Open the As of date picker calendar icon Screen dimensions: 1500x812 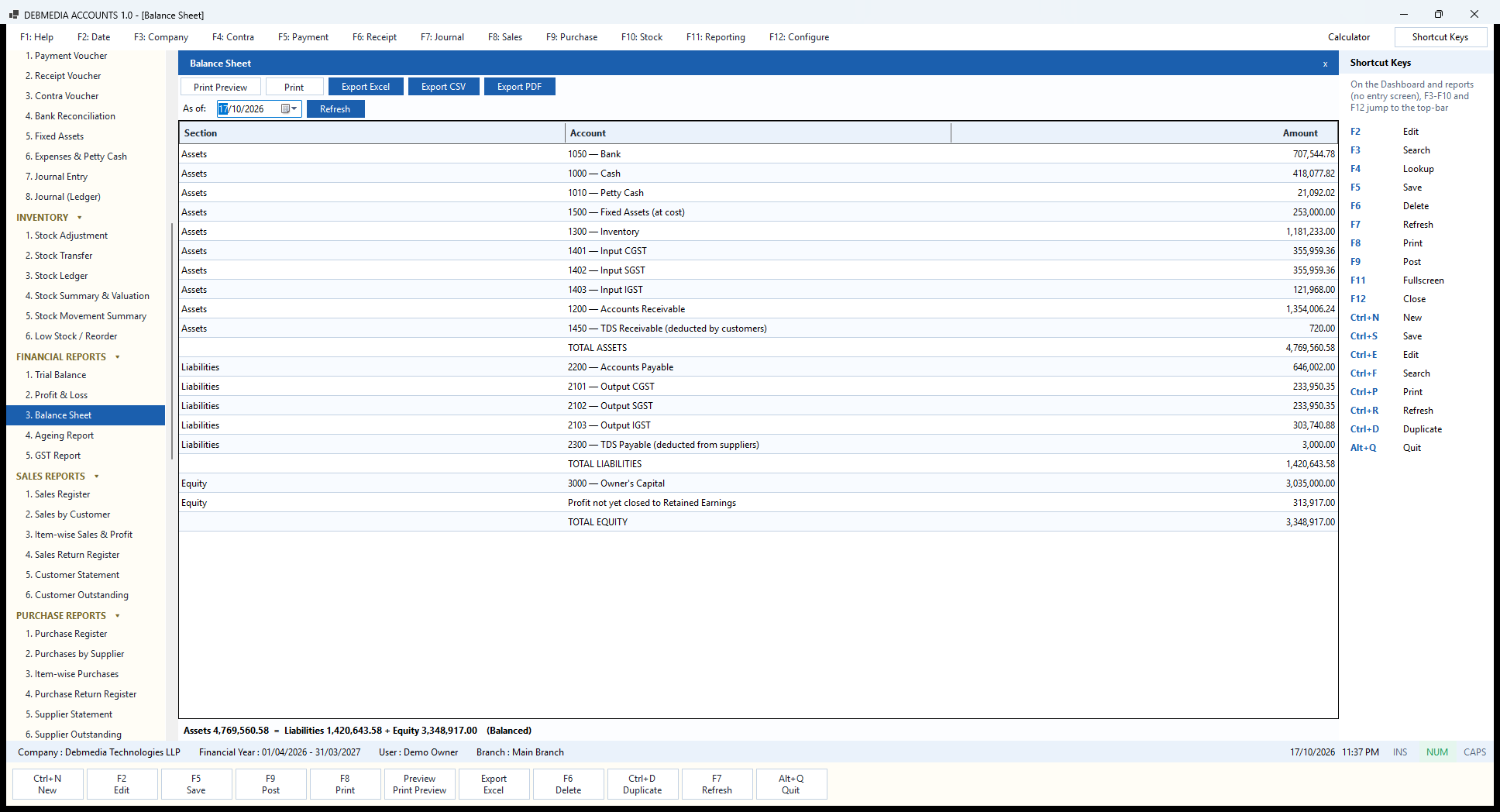289,109
